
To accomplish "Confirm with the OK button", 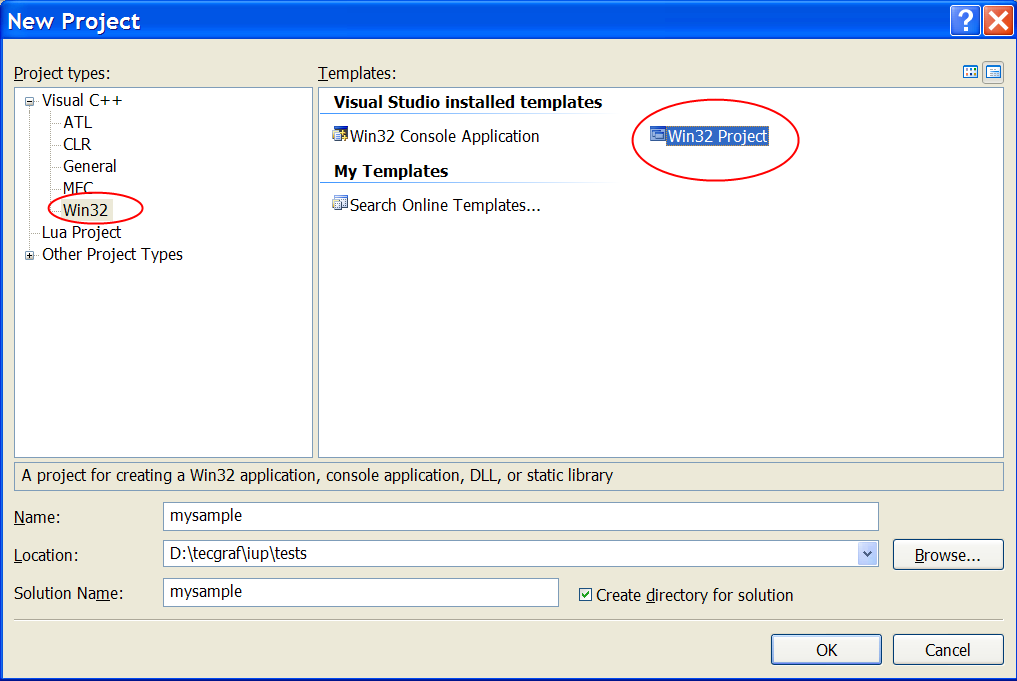I will [x=826, y=650].
